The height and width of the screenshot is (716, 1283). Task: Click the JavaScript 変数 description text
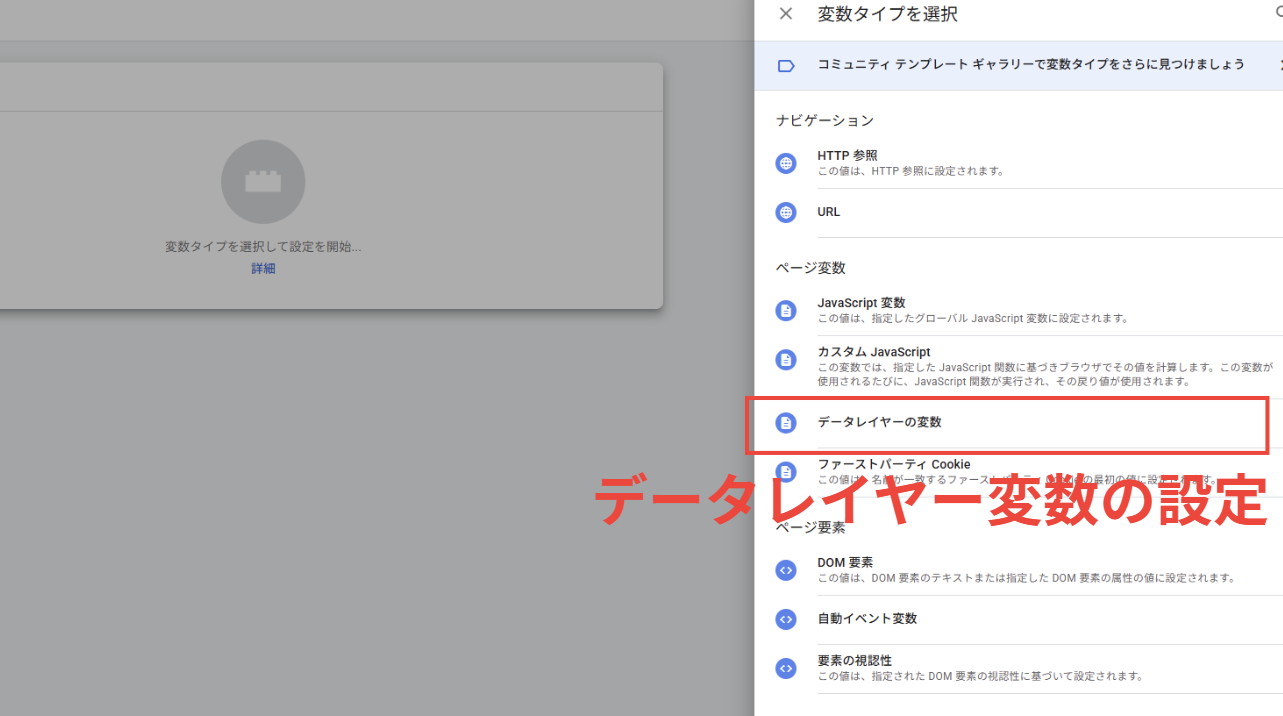click(973, 319)
